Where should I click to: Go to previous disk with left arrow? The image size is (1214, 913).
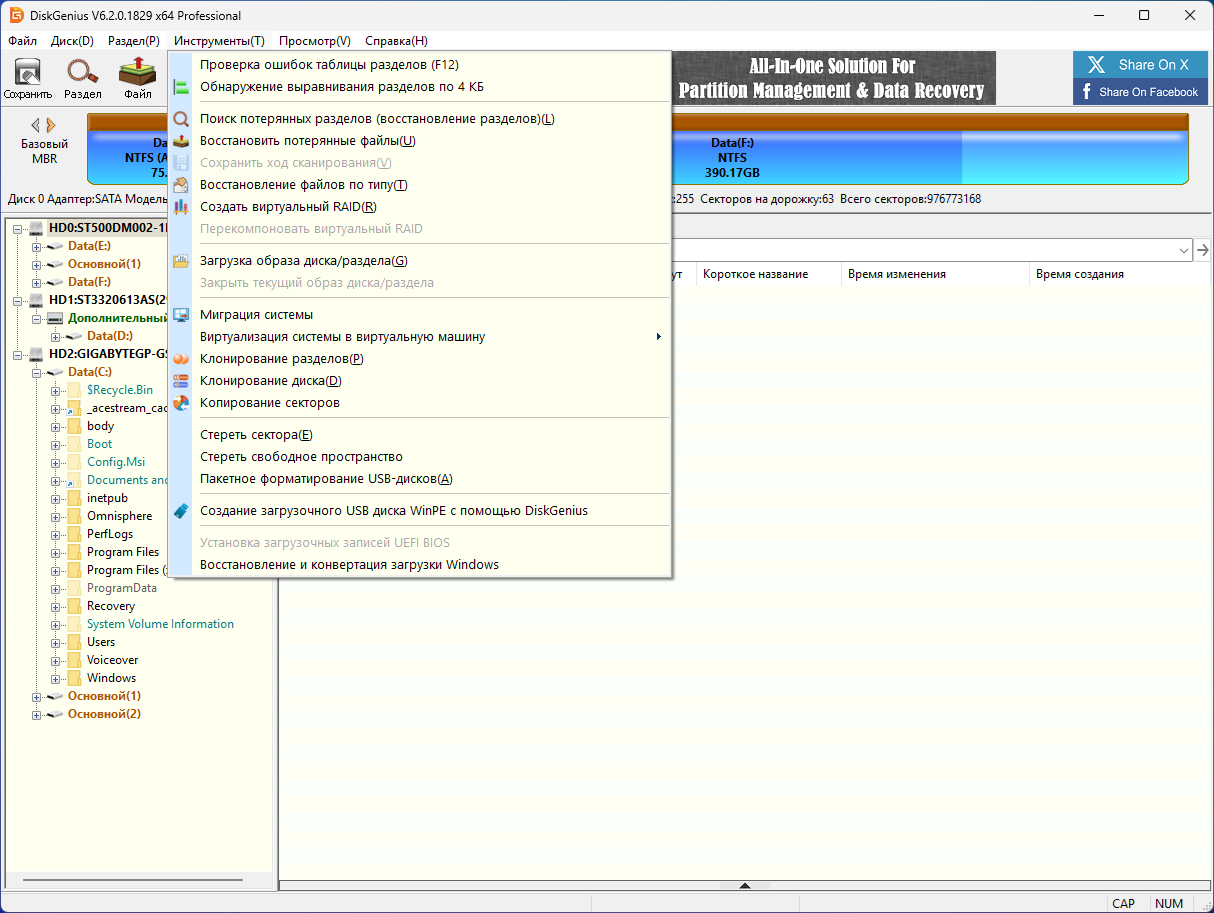click(x=35, y=125)
